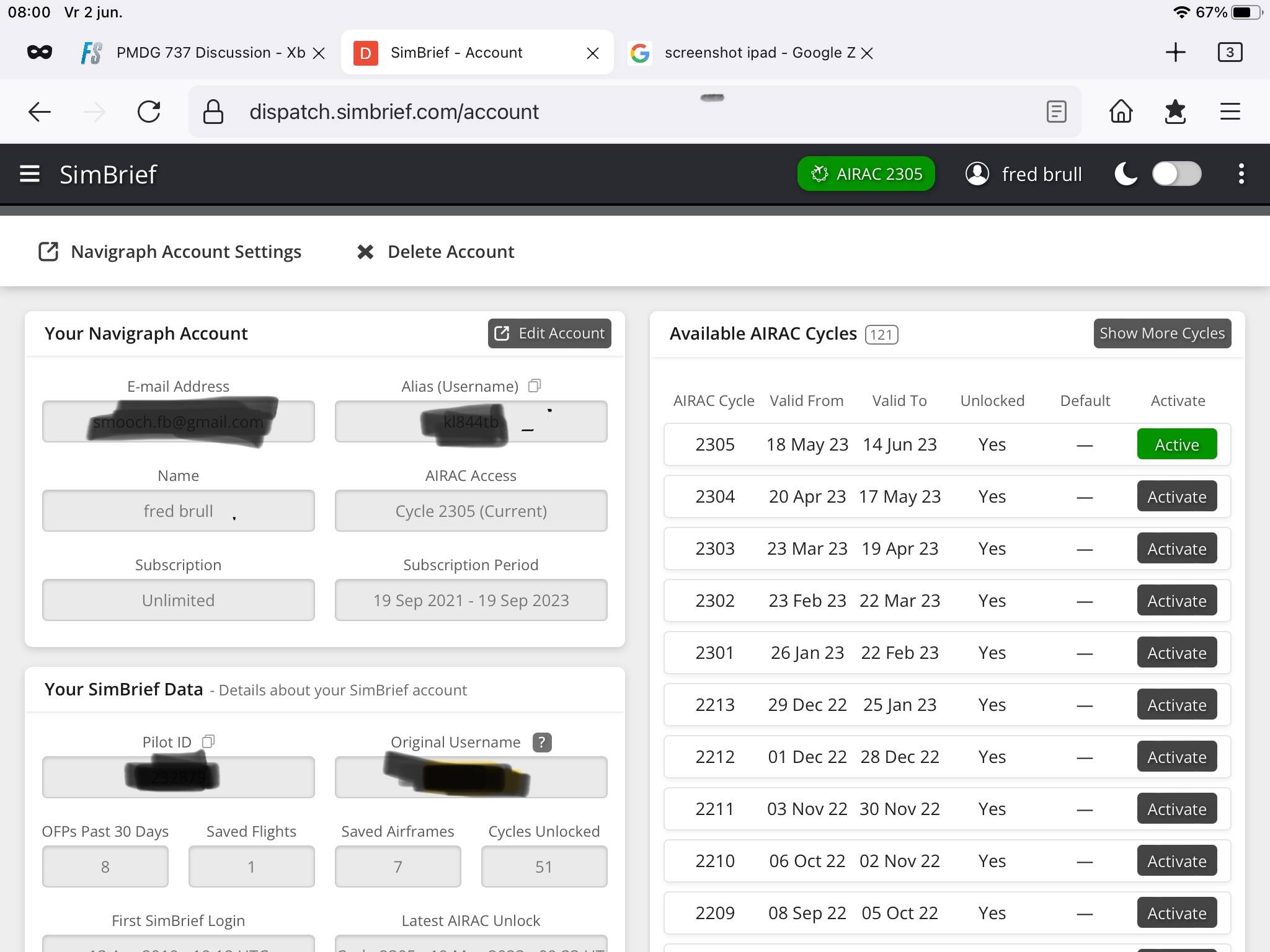This screenshot has width=1270, height=952.
Task: Open bookmarks star icon in browser toolbar
Action: click(x=1175, y=112)
